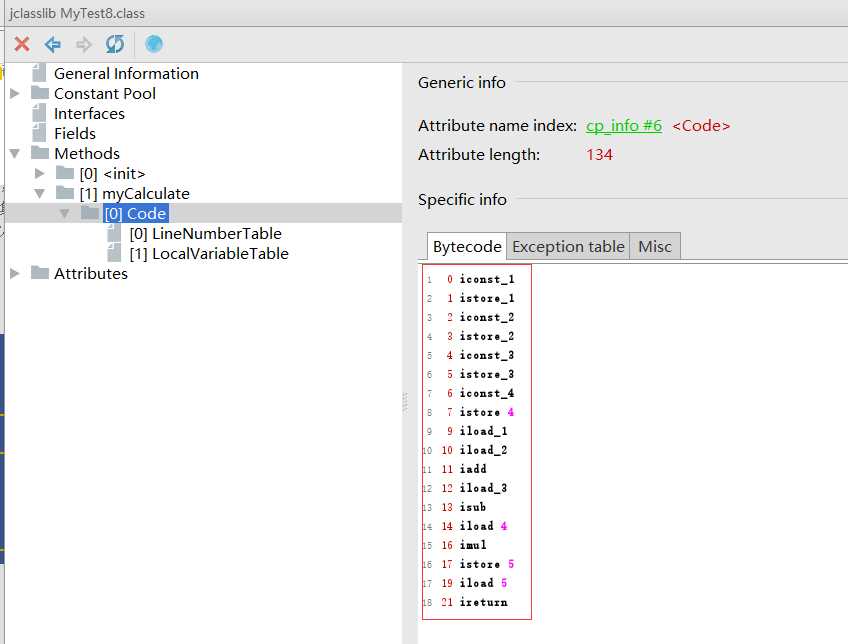
Task: Click the Methods folder icon
Action: [40, 153]
